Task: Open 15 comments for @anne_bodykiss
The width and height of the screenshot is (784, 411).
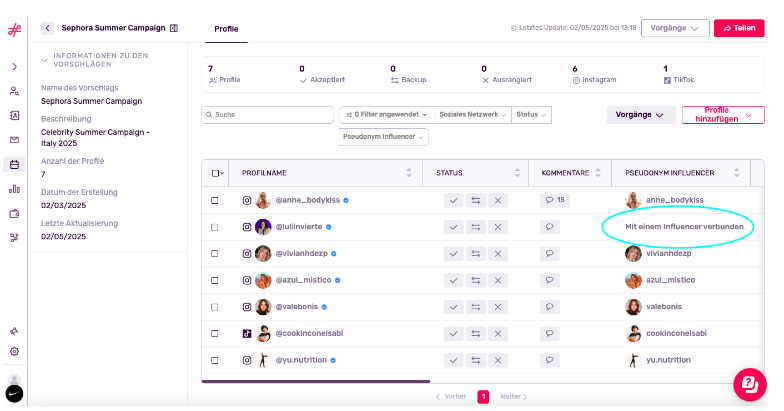Action: point(554,200)
